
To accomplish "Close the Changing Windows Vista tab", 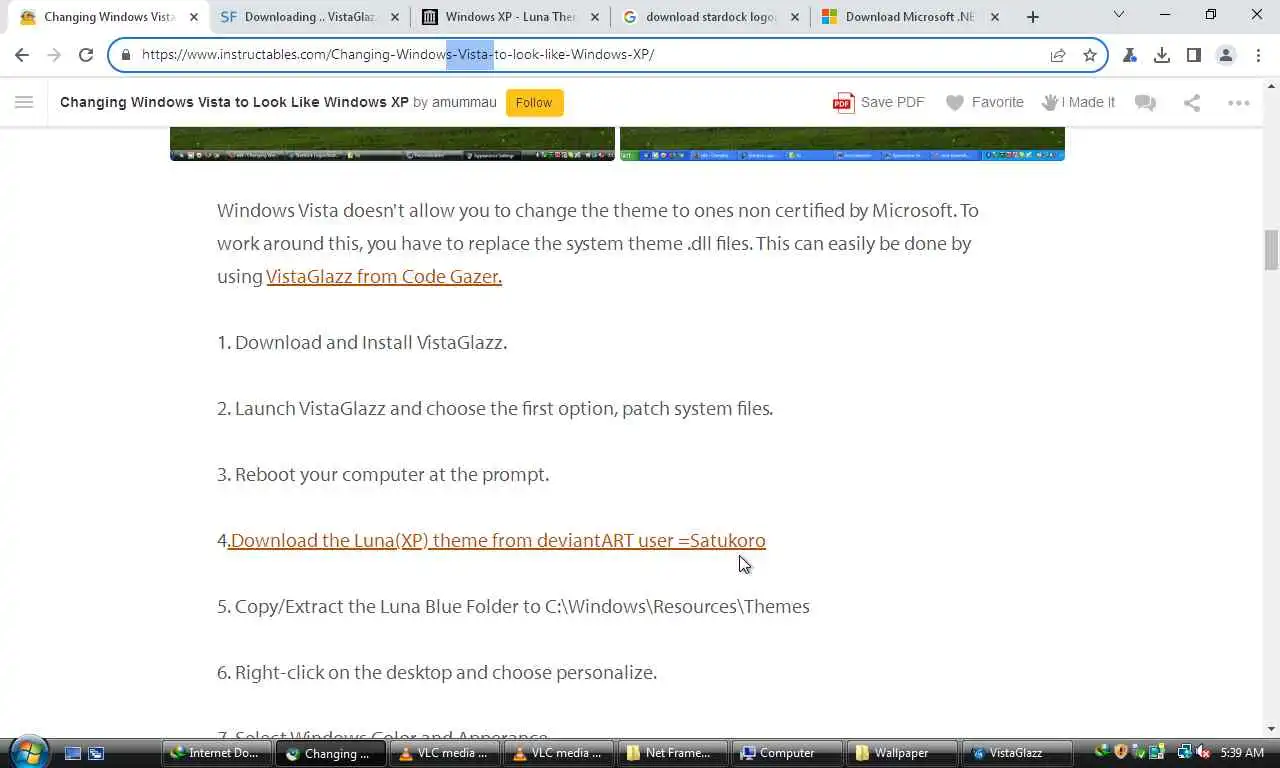I will pos(195,17).
